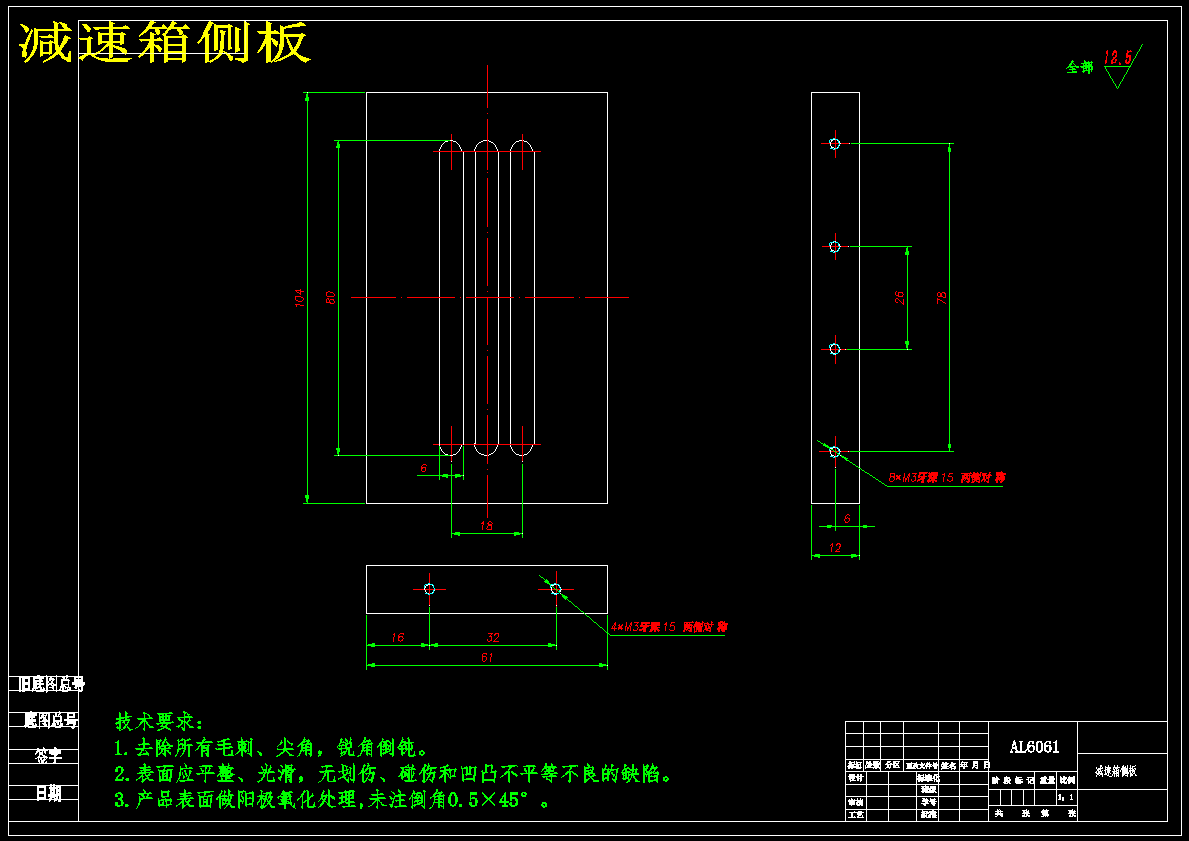Select the scale value 1:1
Viewport: 1189px width, 841px height.
click(x=1065, y=797)
